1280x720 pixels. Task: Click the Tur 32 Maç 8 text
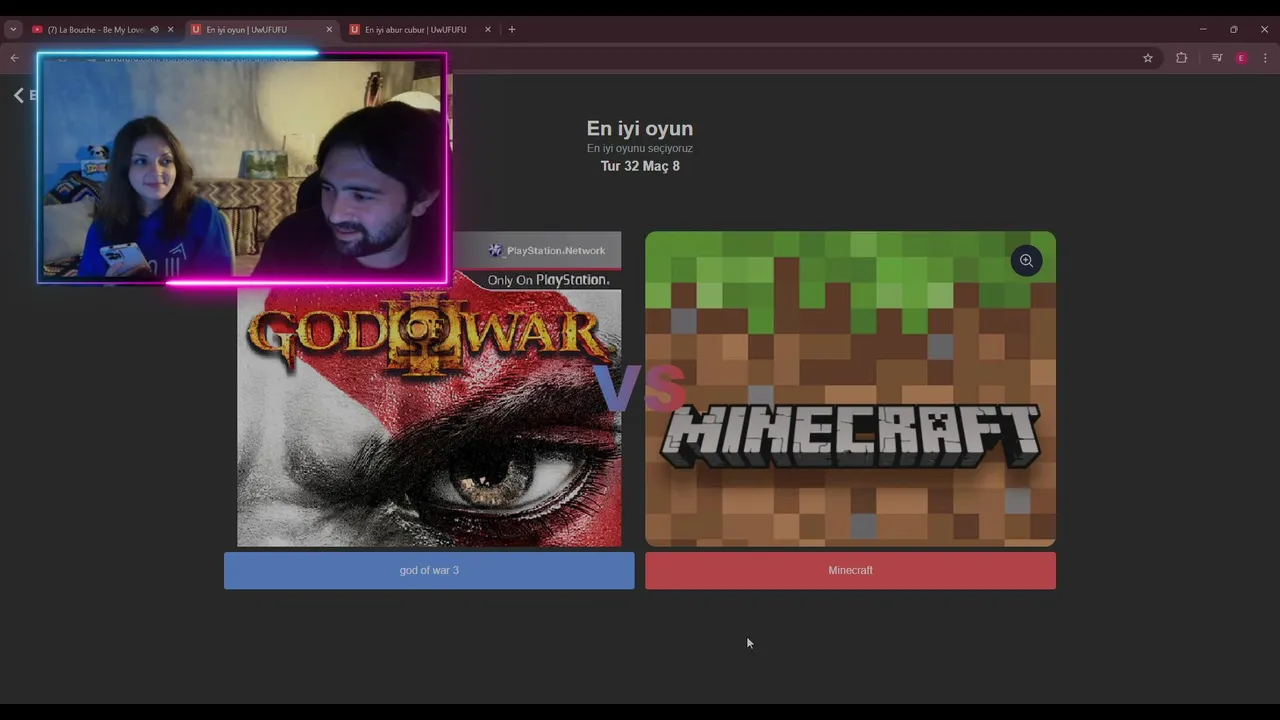pos(640,166)
